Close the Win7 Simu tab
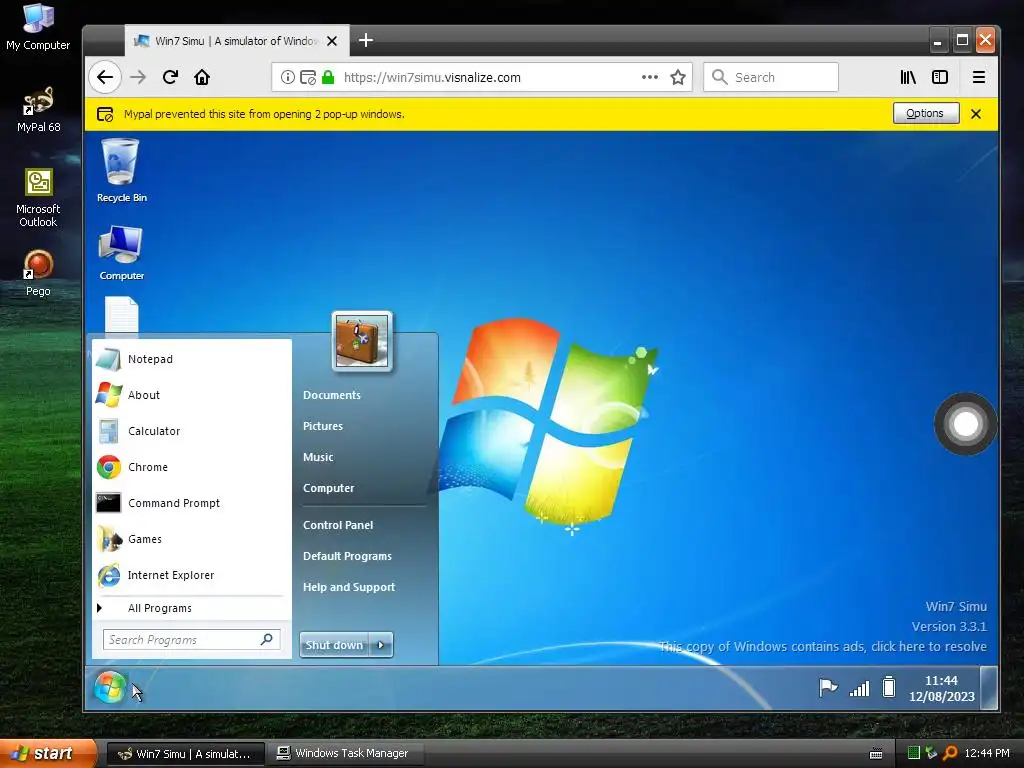The width and height of the screenshot is (1024, 768). click(332, 41)
